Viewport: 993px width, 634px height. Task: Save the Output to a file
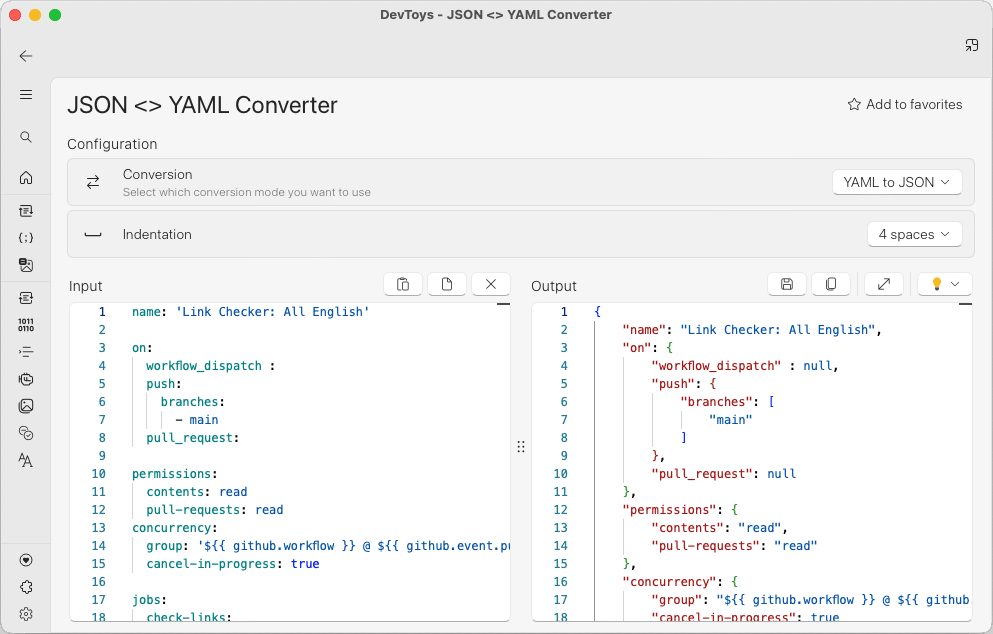pyautogui.click(x=787, y=285)
